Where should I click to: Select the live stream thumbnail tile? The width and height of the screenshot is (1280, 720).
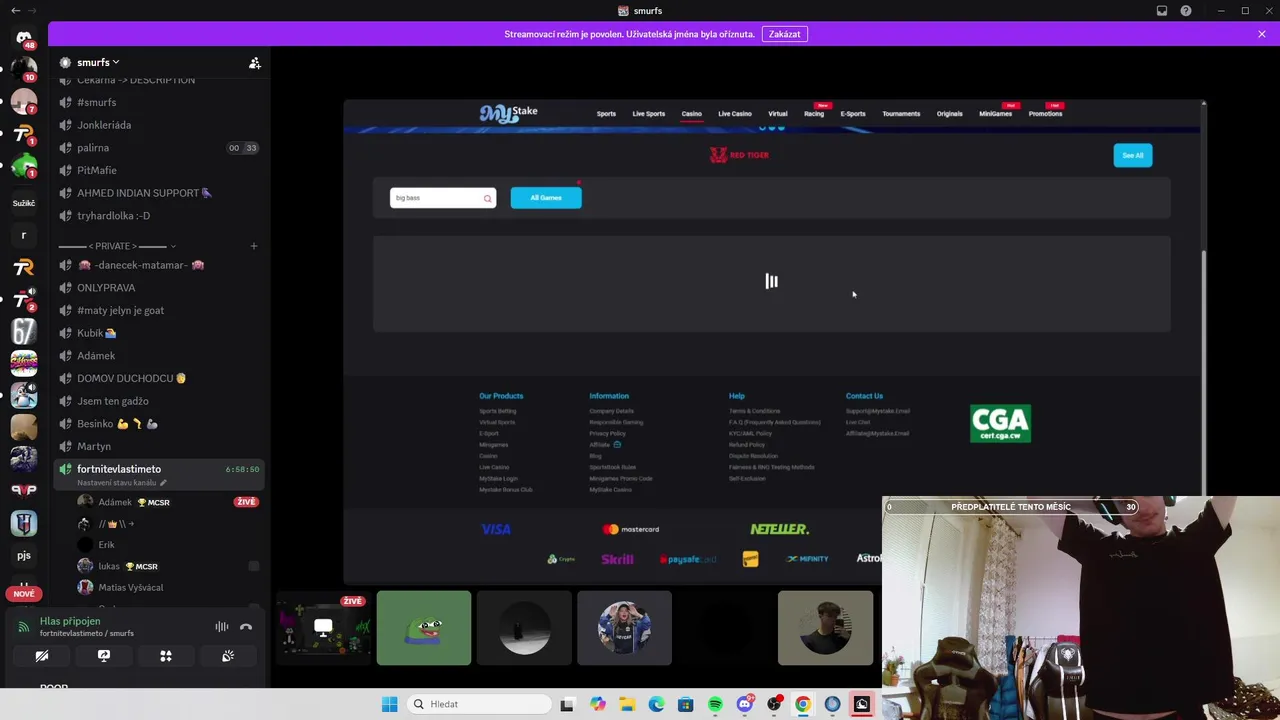323,628
